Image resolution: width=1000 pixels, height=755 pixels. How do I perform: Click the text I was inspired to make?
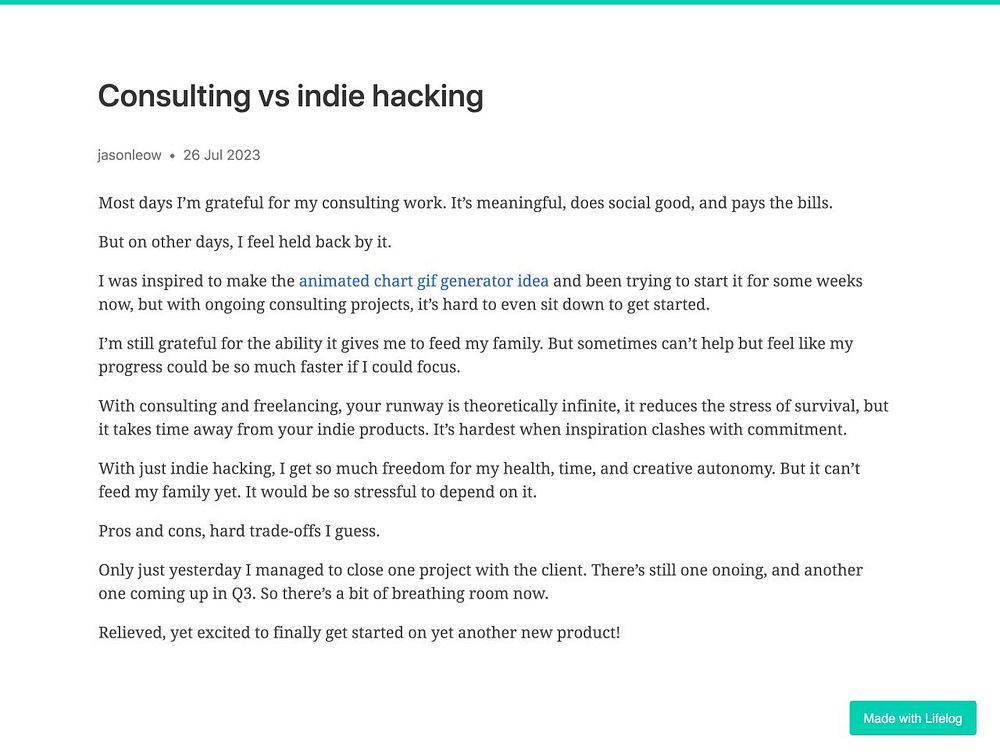(196, 281)
